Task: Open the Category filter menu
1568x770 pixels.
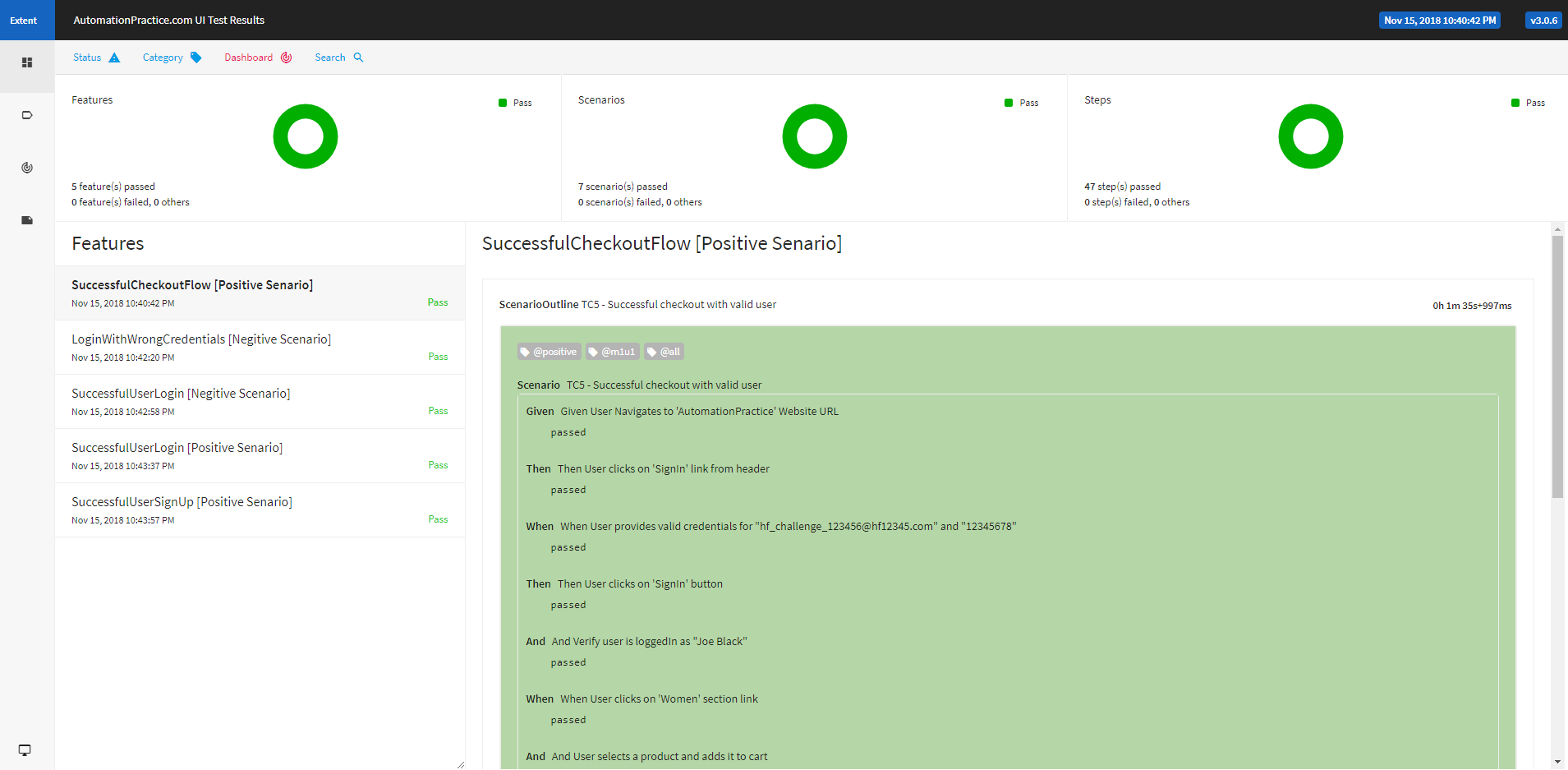Action: 172,58
